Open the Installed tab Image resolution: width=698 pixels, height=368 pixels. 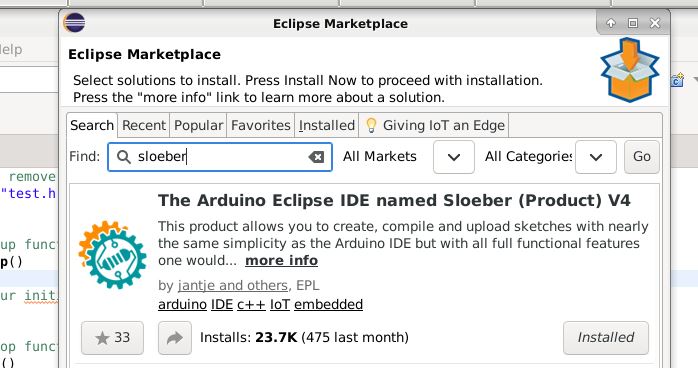coord(327,125)
